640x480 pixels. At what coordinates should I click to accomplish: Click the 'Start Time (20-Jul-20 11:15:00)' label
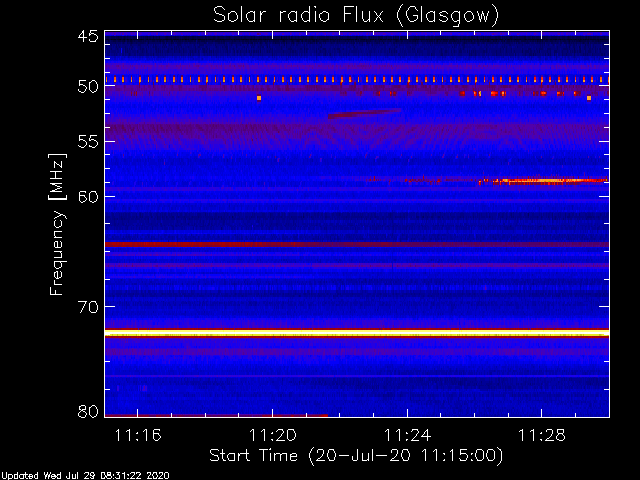(x=356, y=456)
